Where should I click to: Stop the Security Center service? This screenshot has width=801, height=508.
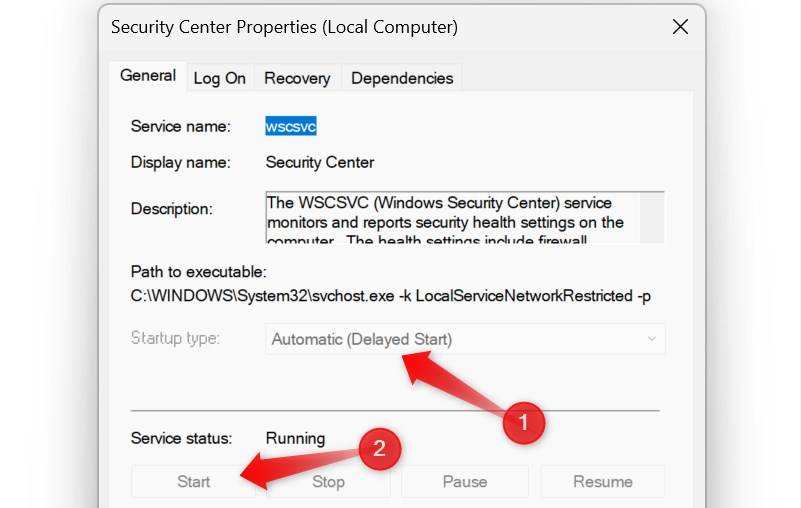[x=328, y=482]
